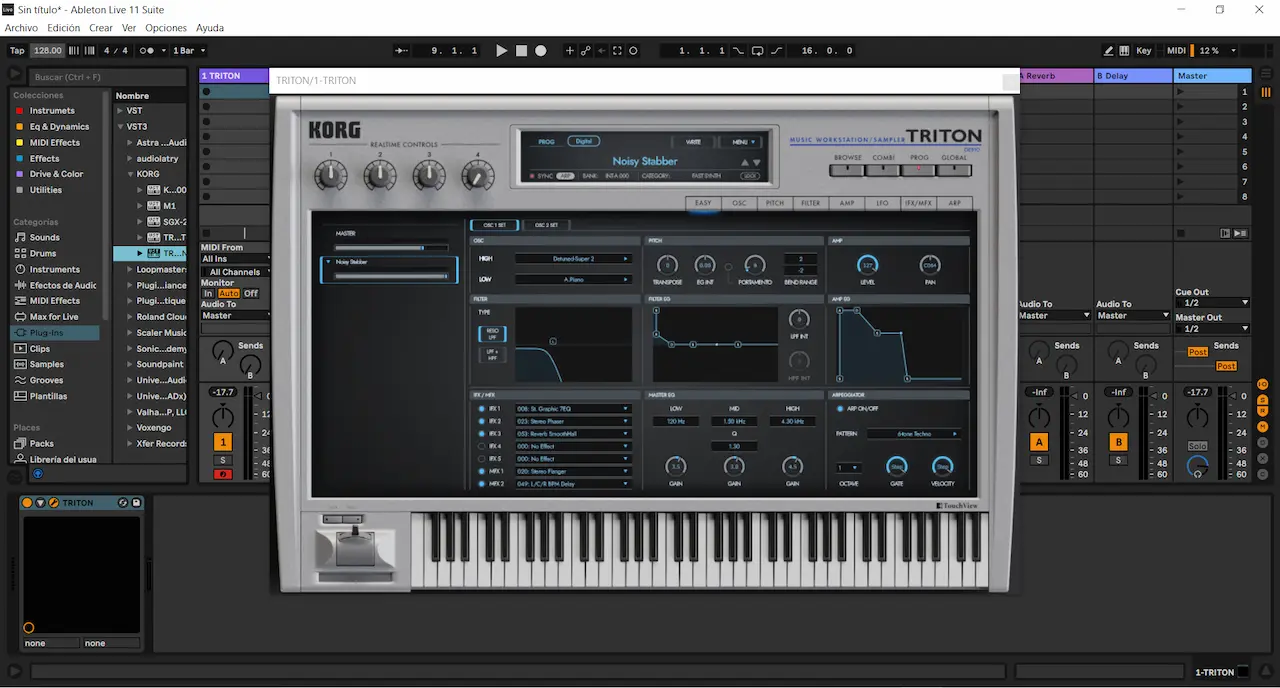Image resolution: width=1280 pixels, height=688 pixels.
Task: Click the Session Record circle button
Action: point(633,50)
